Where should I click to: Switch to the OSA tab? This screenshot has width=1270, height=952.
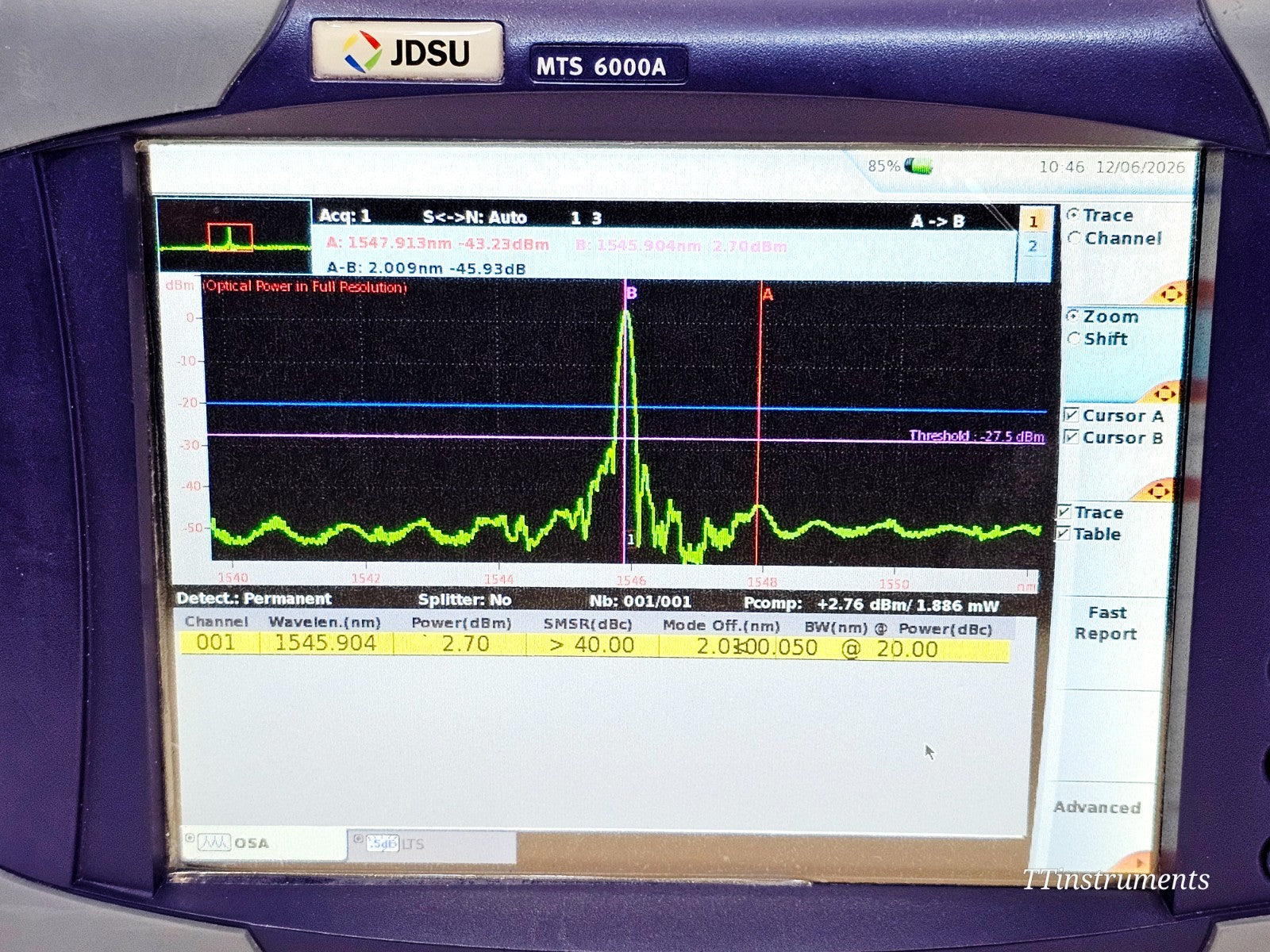[265, 843]
